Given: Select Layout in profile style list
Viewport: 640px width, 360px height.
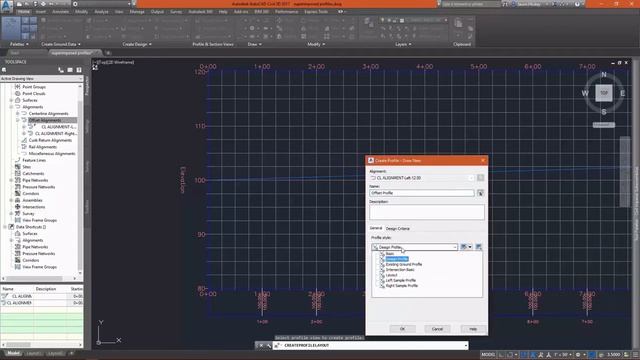Looking at the screenshot, I should point(391,275).
